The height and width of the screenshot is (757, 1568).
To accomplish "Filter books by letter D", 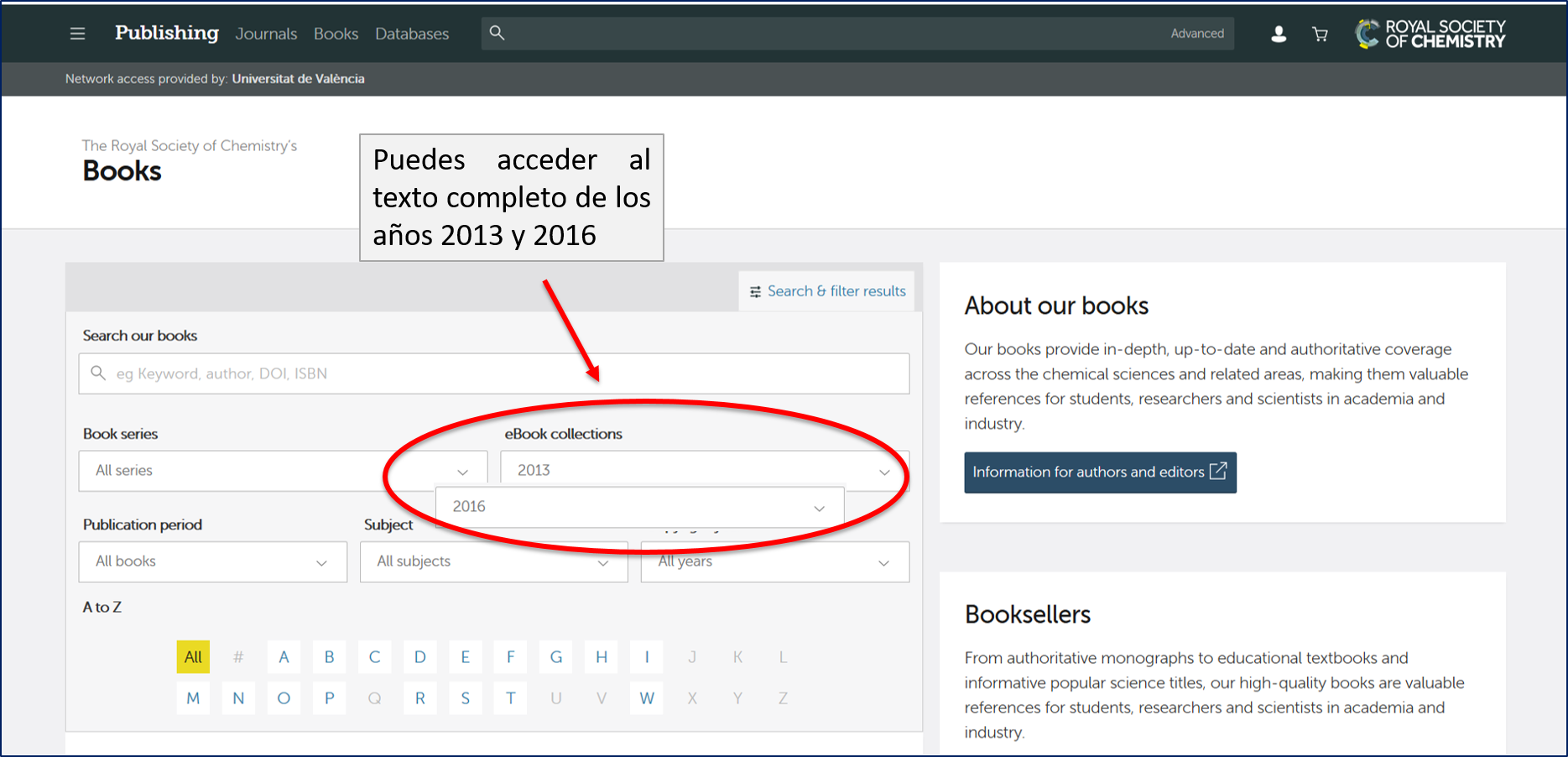I will tap(419, 657).
